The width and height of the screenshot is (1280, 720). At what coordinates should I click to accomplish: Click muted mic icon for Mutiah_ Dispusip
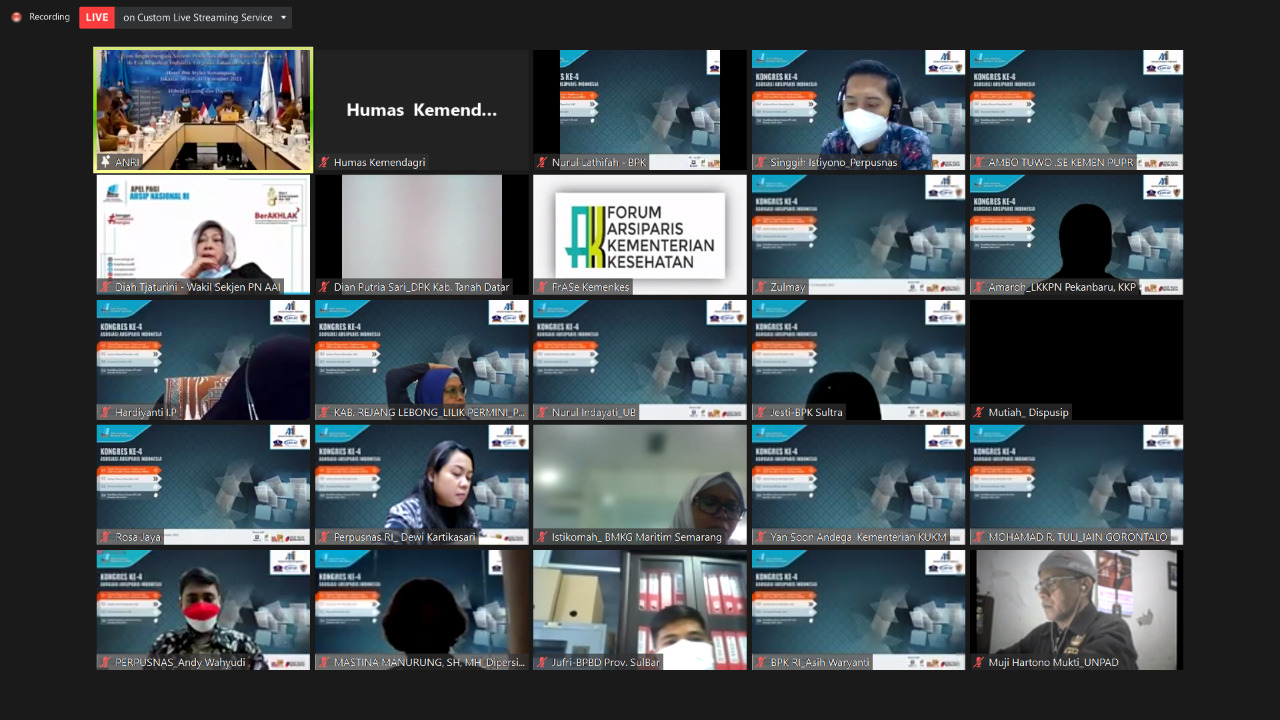[x=979, y=412]
